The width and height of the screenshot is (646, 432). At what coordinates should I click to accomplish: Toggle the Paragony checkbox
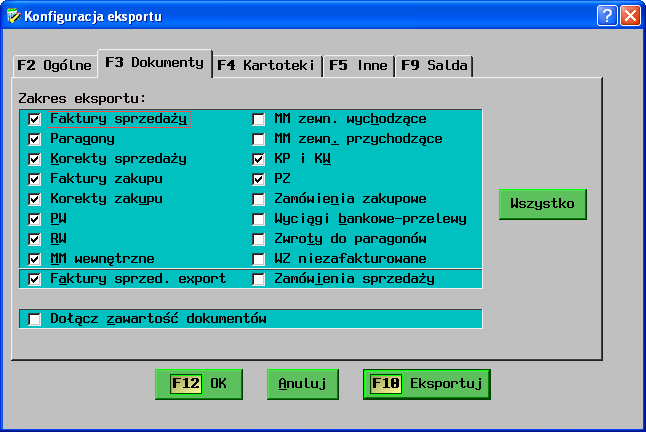pyautogui.click(x=34, y=139)
